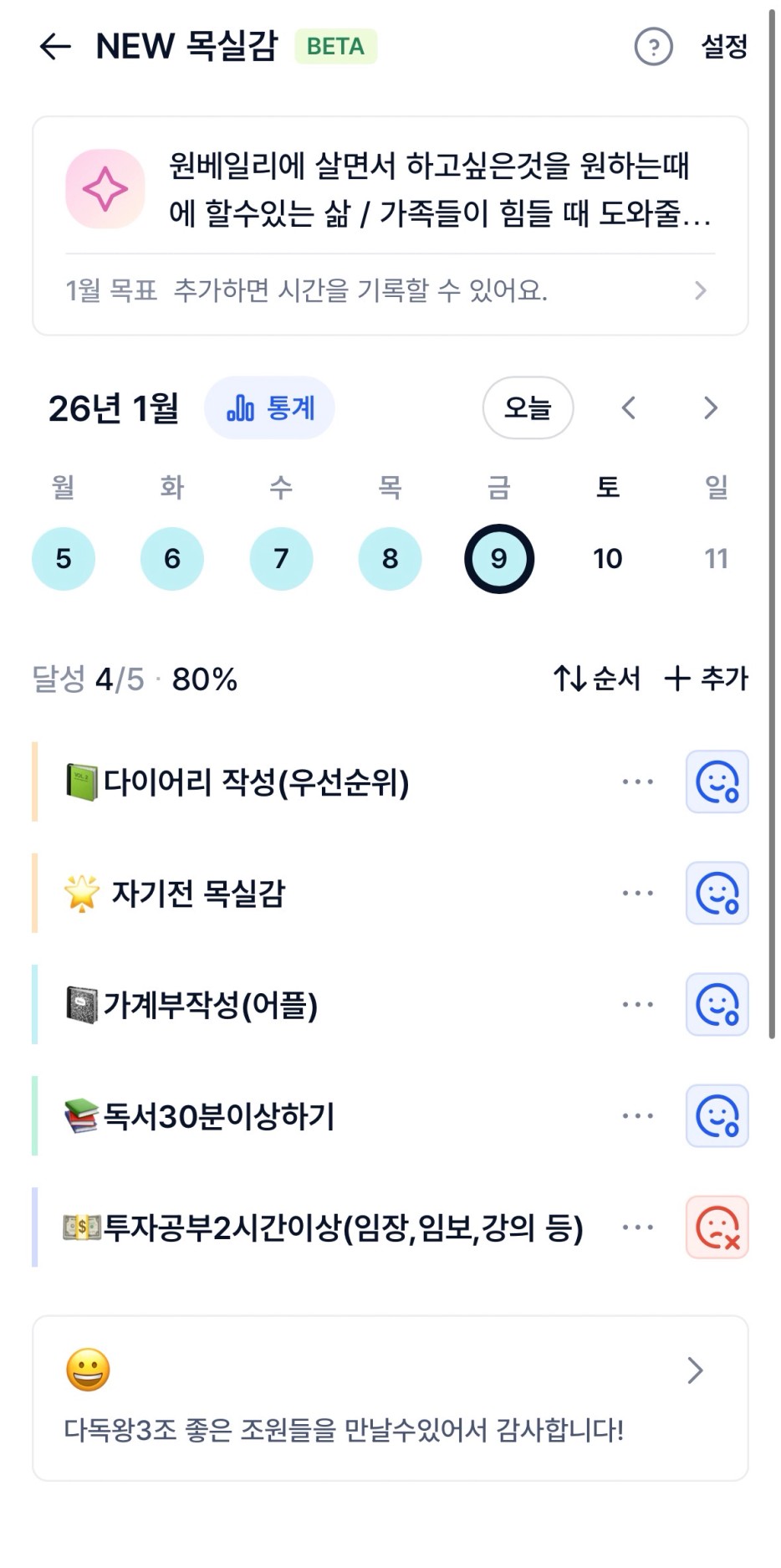Open 설정 settings
Image resolution: width=781 pixels, height=1568 pixels.
[x=724, y=47]
